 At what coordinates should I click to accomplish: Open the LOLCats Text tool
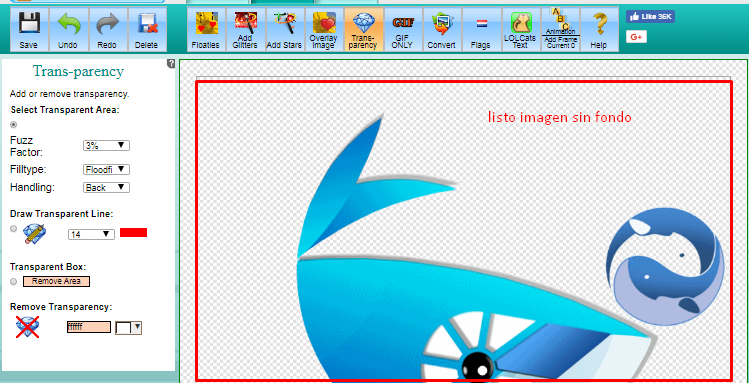[x=520, y=30]
